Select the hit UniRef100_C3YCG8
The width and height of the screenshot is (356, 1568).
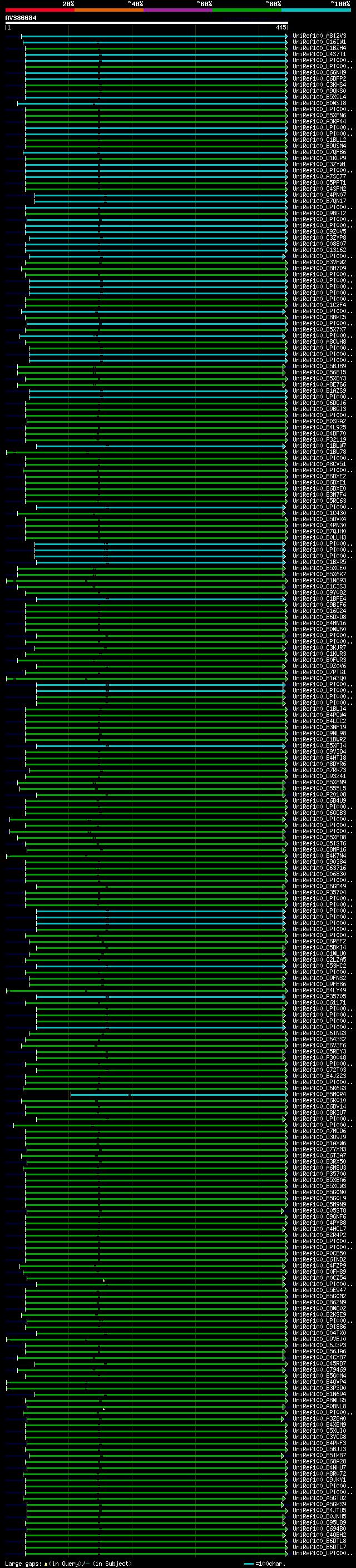tap(319, 1437)
